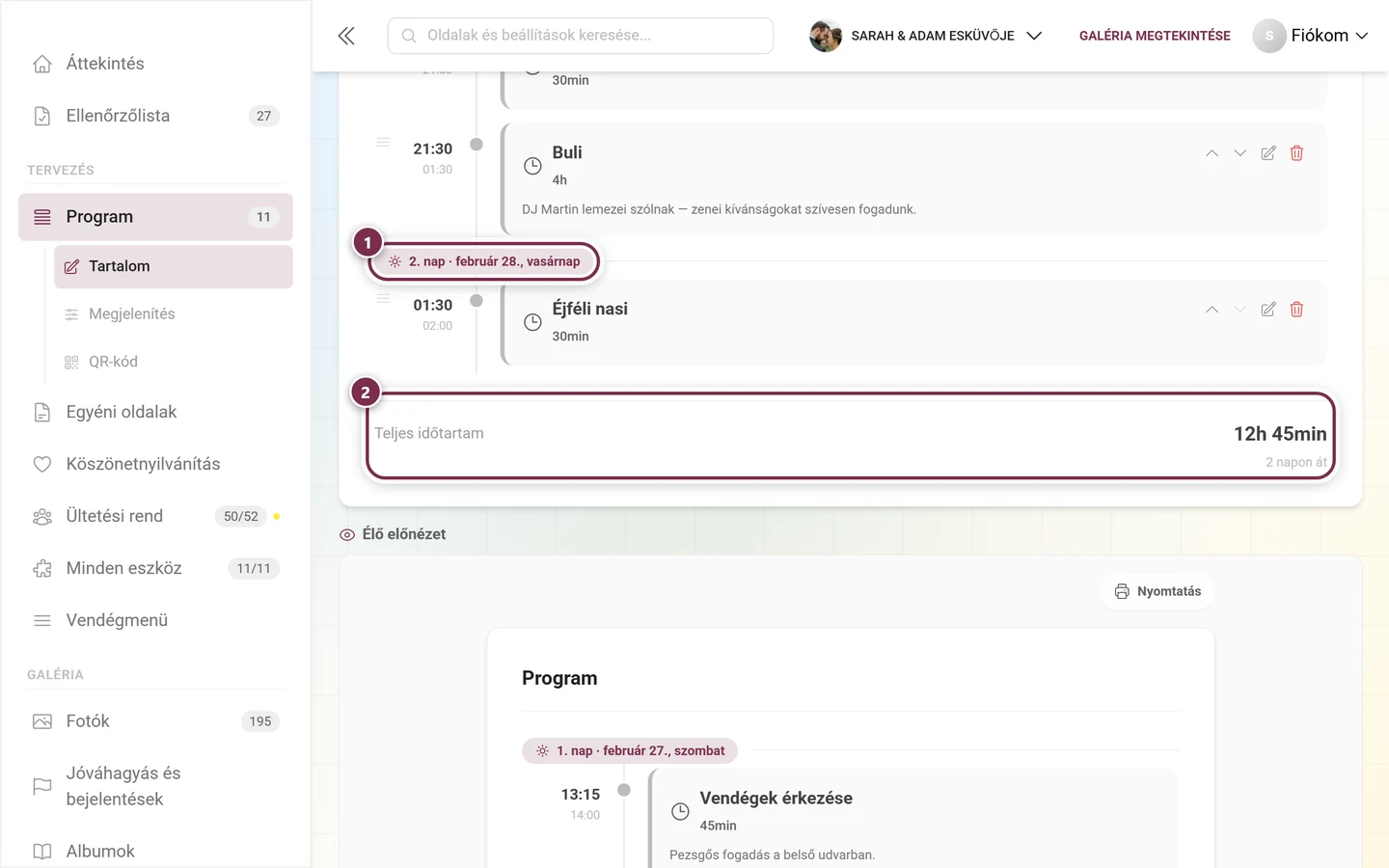1389x868 pixels.
Task: Click the couple's avatar photo
Action: [826, 36]
